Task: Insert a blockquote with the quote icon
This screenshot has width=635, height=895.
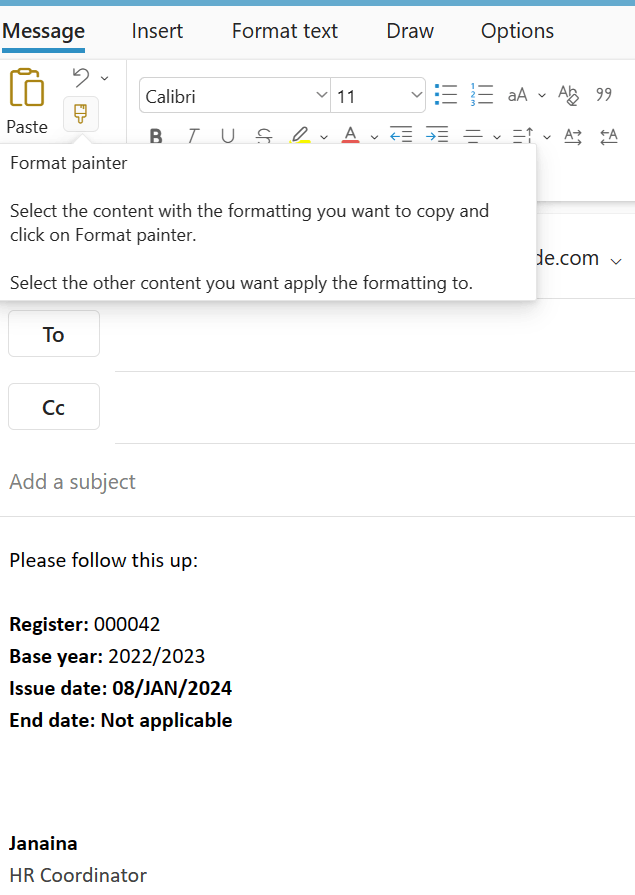Action: 604,93
